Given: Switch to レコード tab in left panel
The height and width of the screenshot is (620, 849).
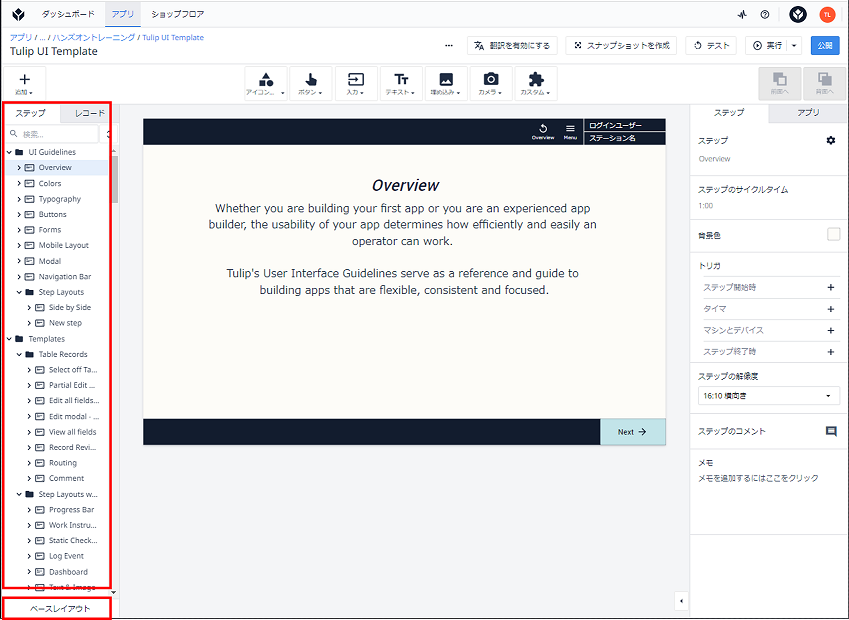Looking at the screenshot, I should [90, 113].
